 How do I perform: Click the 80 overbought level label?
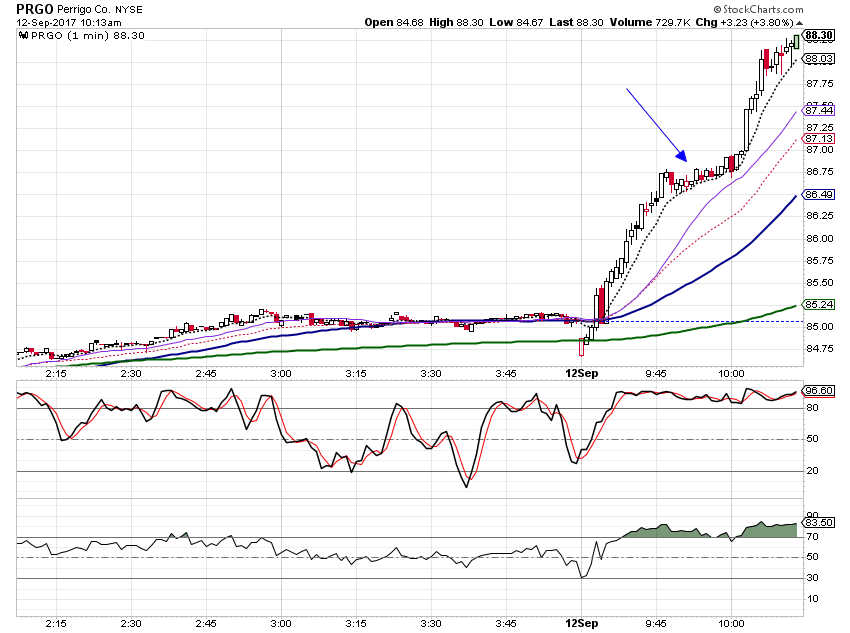coord(812,408)
